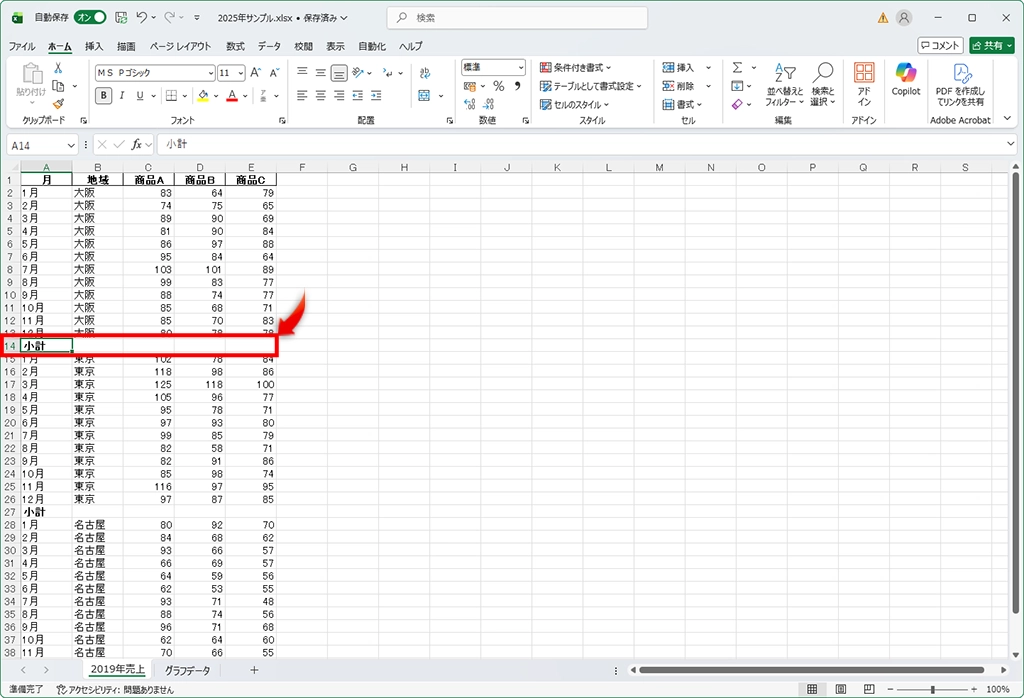The width and height of the screenshot is (1024, 698).
Task: Open the add-ins (アドイン) button
Action: [x=864, y=82]
